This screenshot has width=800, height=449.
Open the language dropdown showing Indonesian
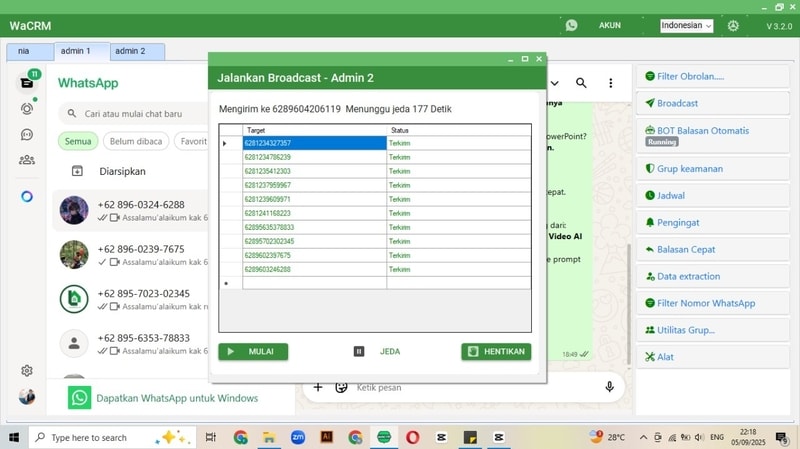(686, 26)
